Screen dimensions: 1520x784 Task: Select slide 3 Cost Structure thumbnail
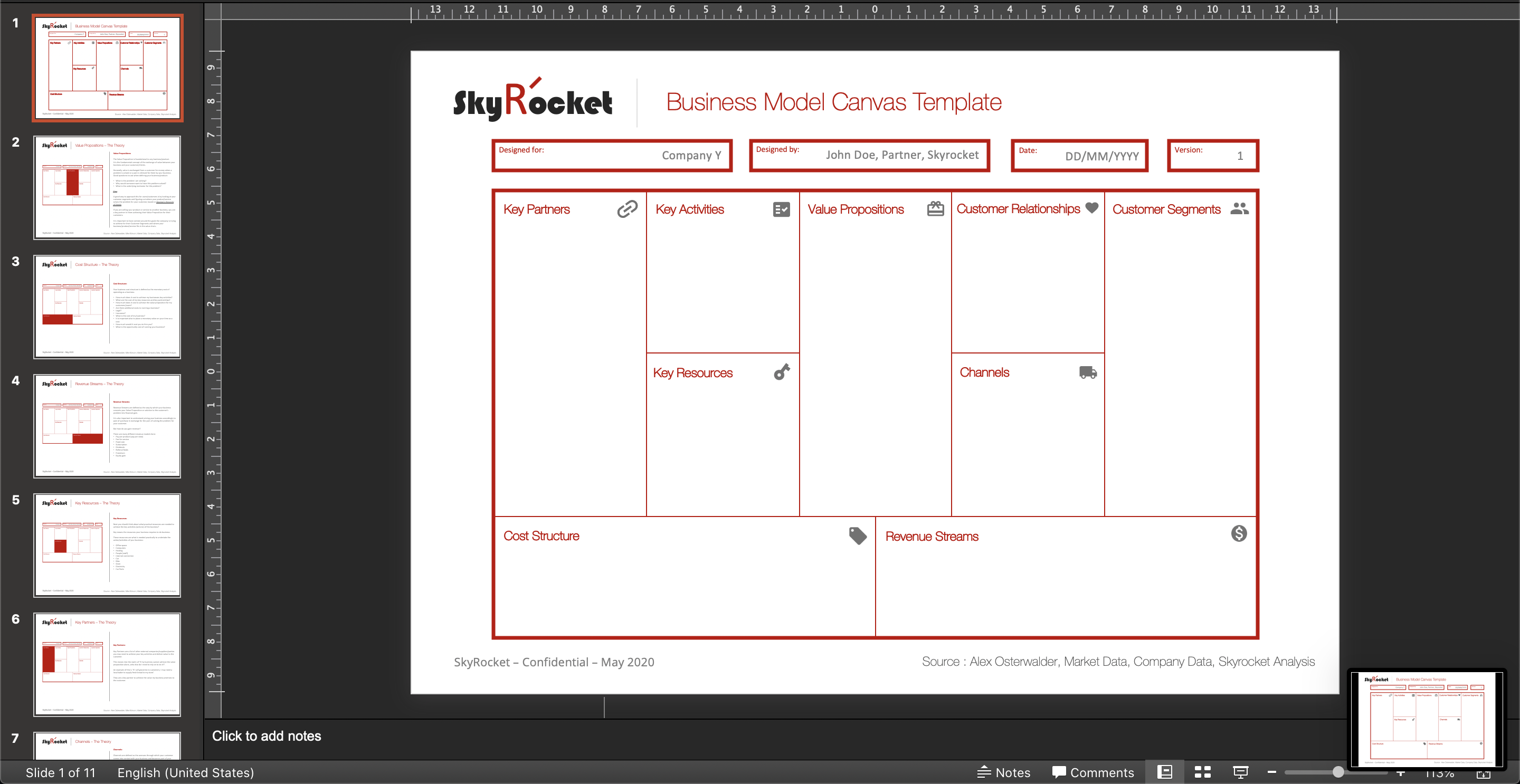[x=107, y=307]
